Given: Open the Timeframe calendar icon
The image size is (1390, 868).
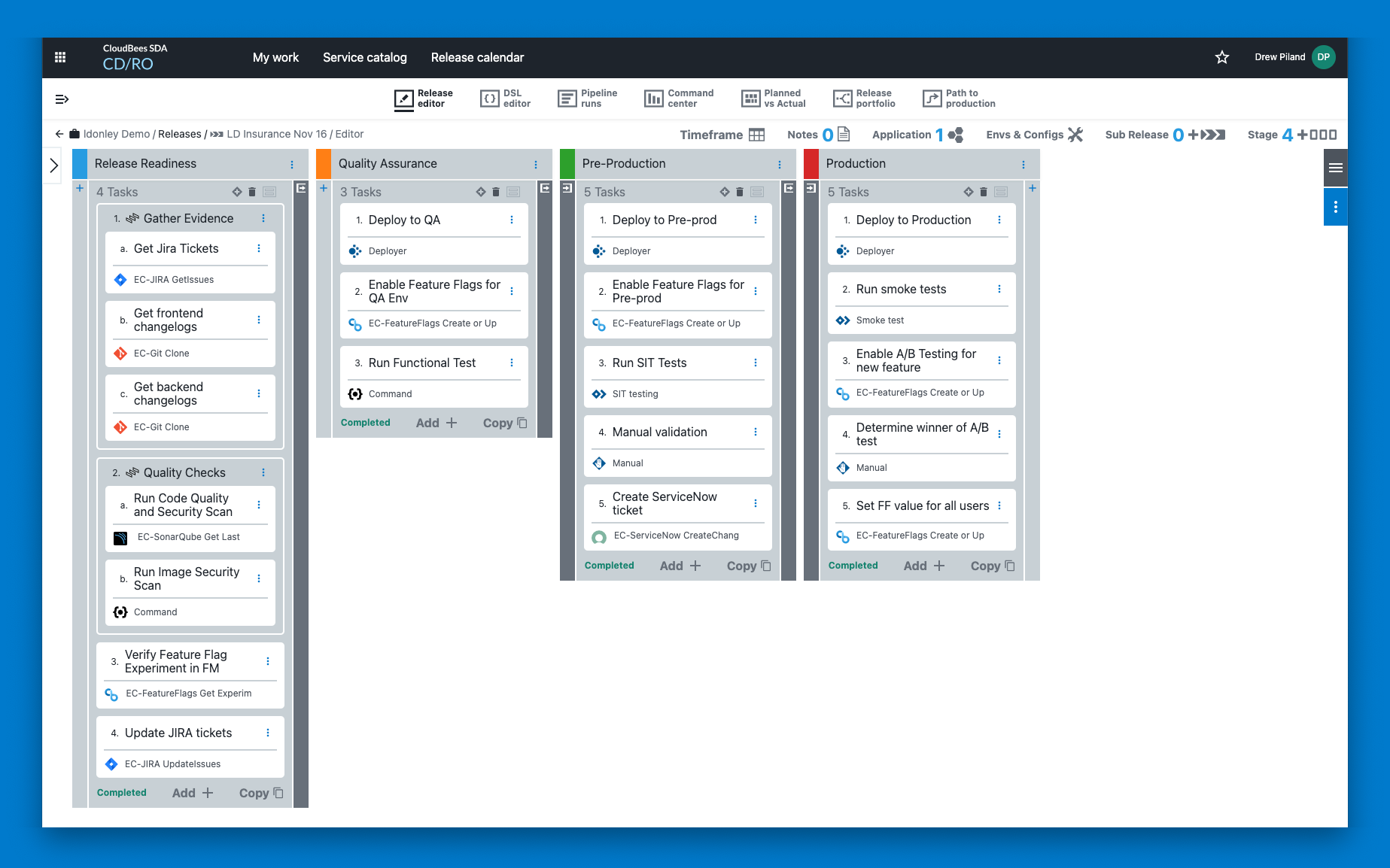Looking at the screenshot, I should point(757,135).
